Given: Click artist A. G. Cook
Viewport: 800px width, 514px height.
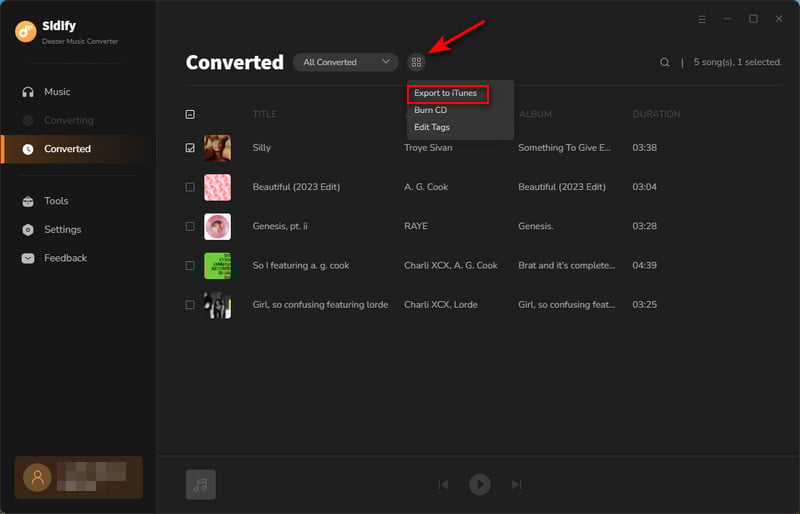Looking at the screenshot, I should pos(426,187).
